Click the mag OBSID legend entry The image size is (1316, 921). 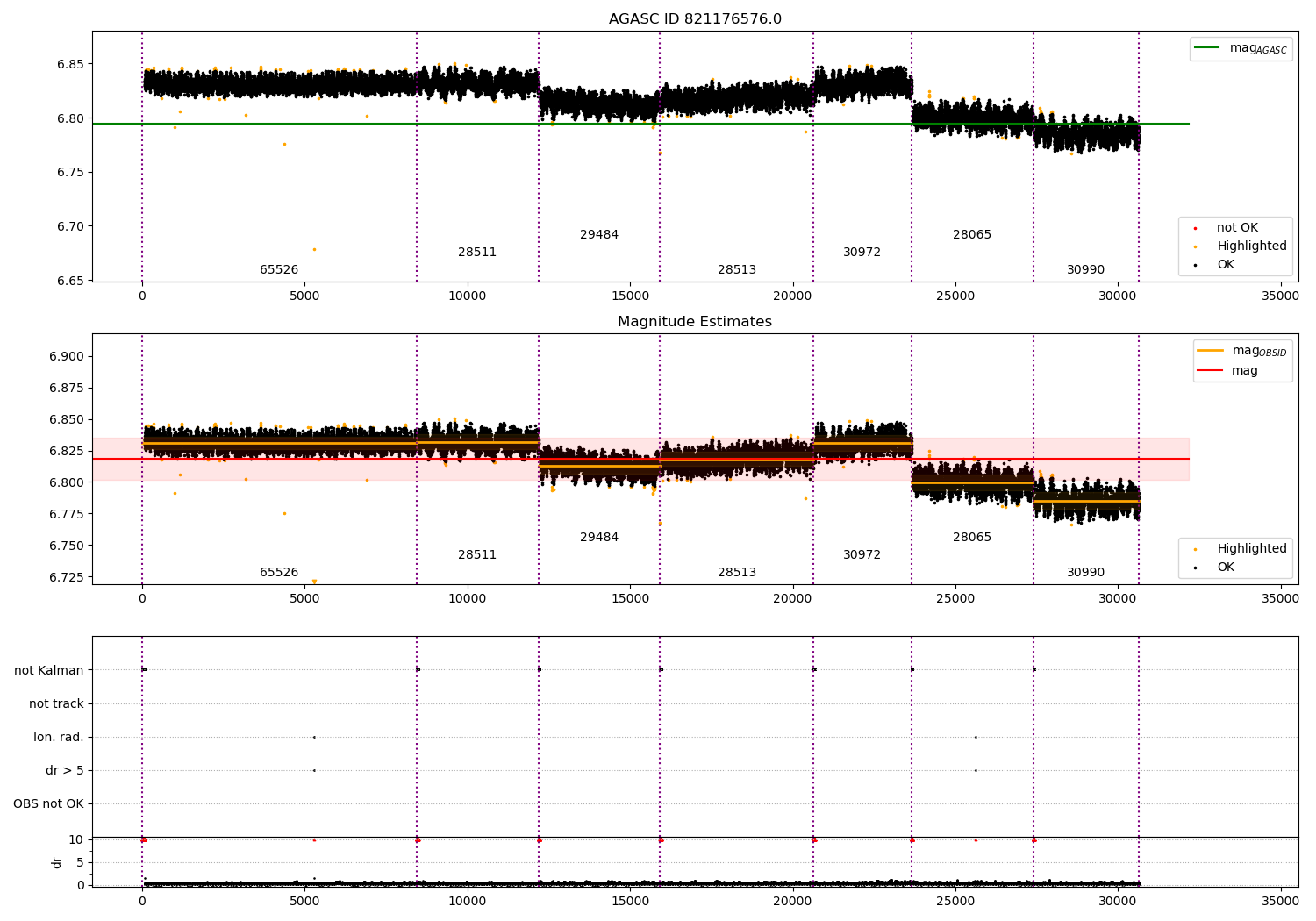point(1242,351)
